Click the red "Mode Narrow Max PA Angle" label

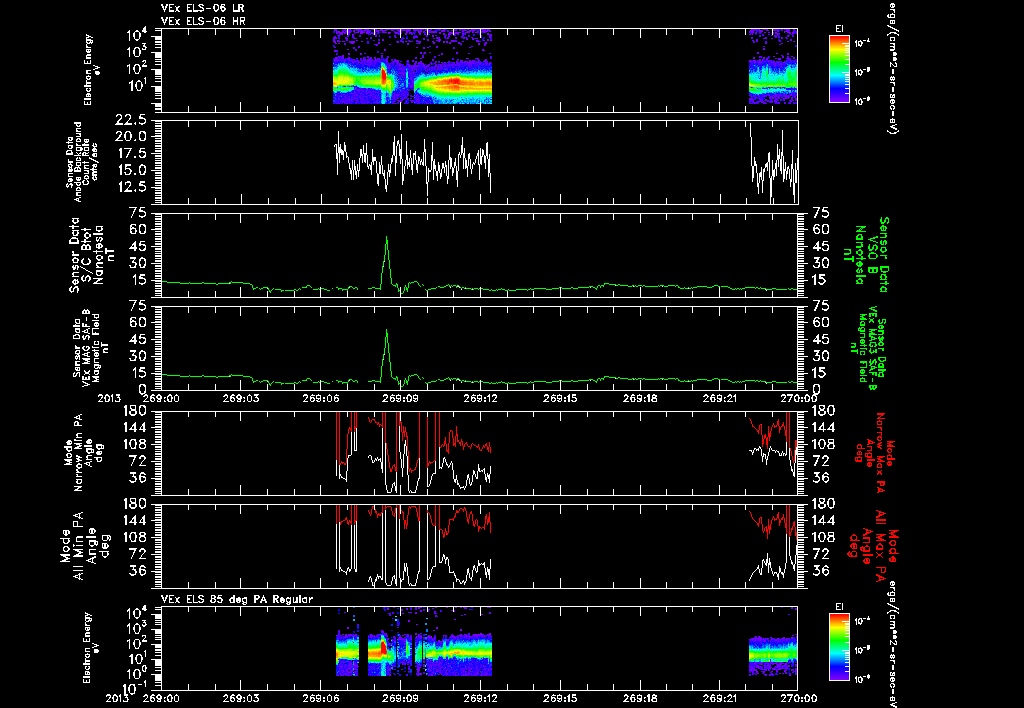(x=873, y=453)
